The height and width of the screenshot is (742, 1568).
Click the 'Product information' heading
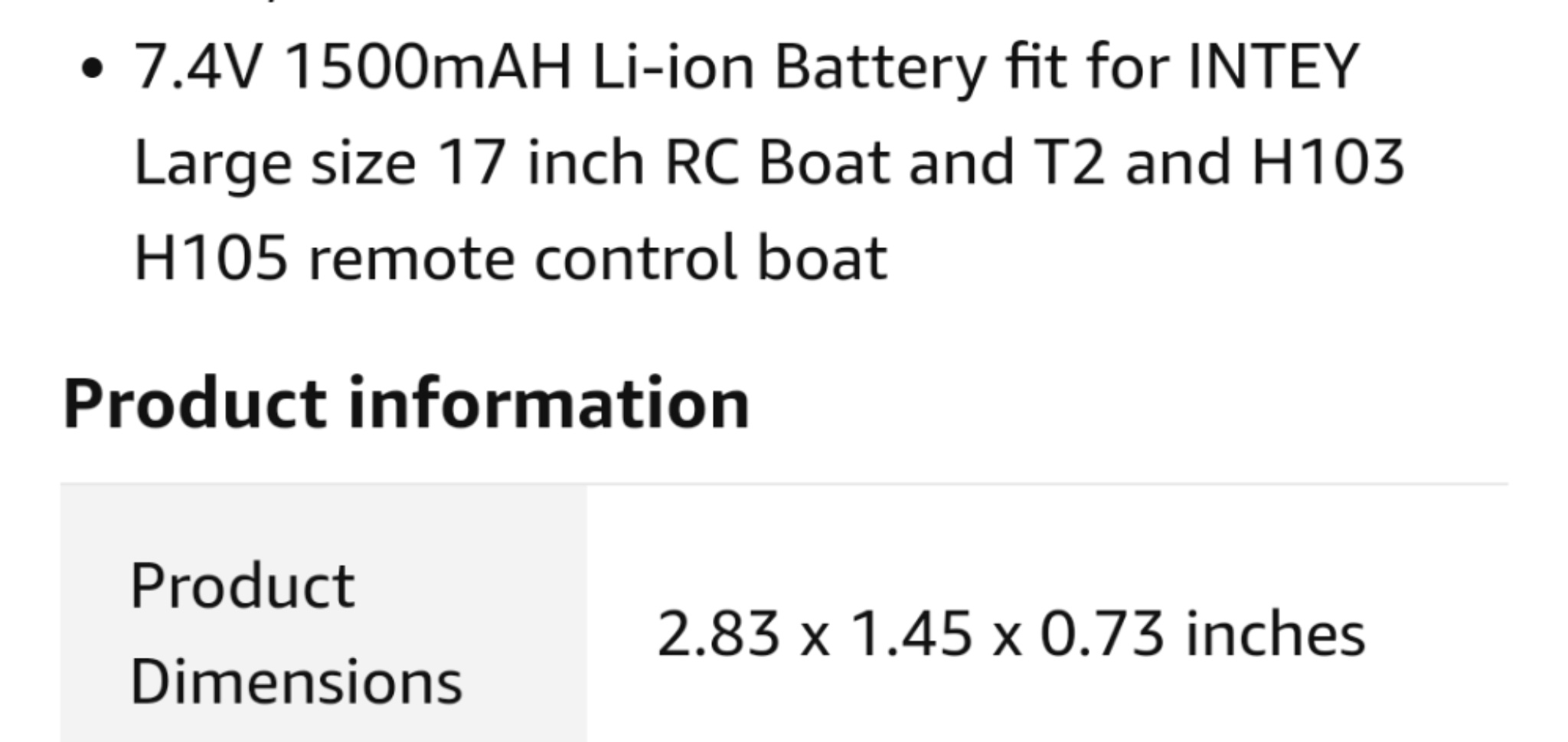pyautogui.click(x=407, y=404)
